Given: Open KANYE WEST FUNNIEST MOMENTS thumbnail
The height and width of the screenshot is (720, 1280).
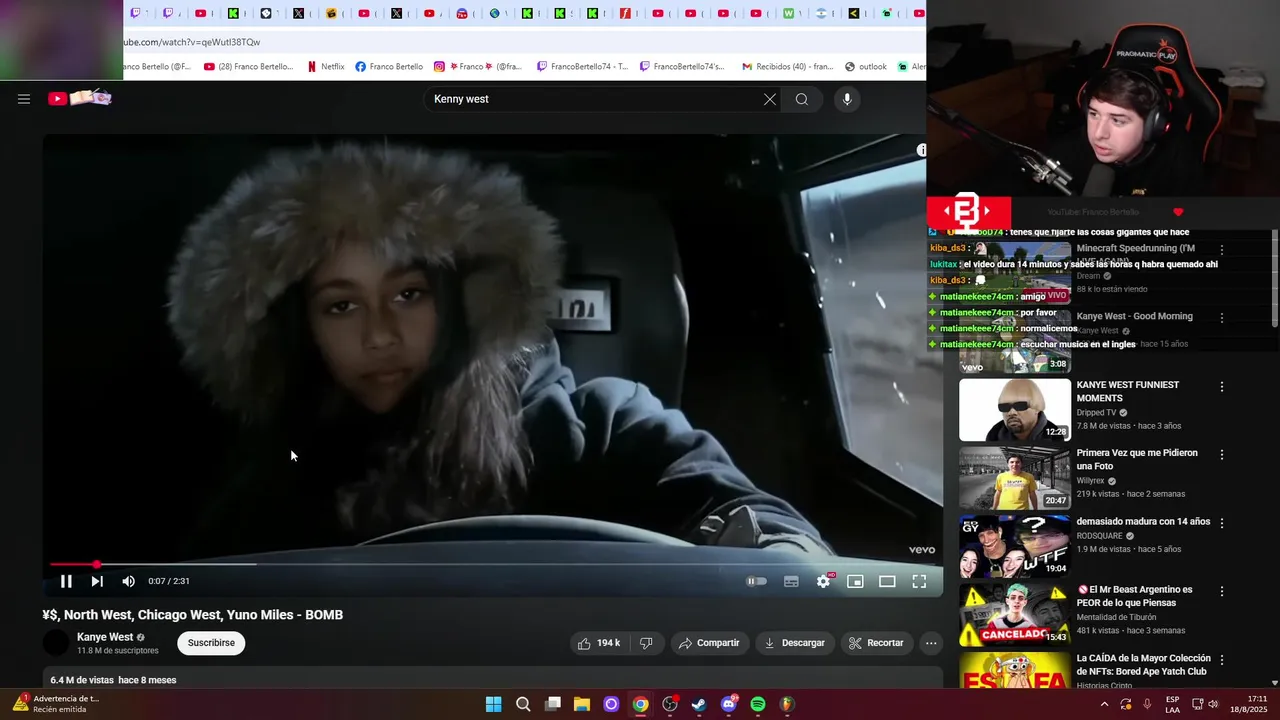Looking at the screenshot, I should [1015, 410].
